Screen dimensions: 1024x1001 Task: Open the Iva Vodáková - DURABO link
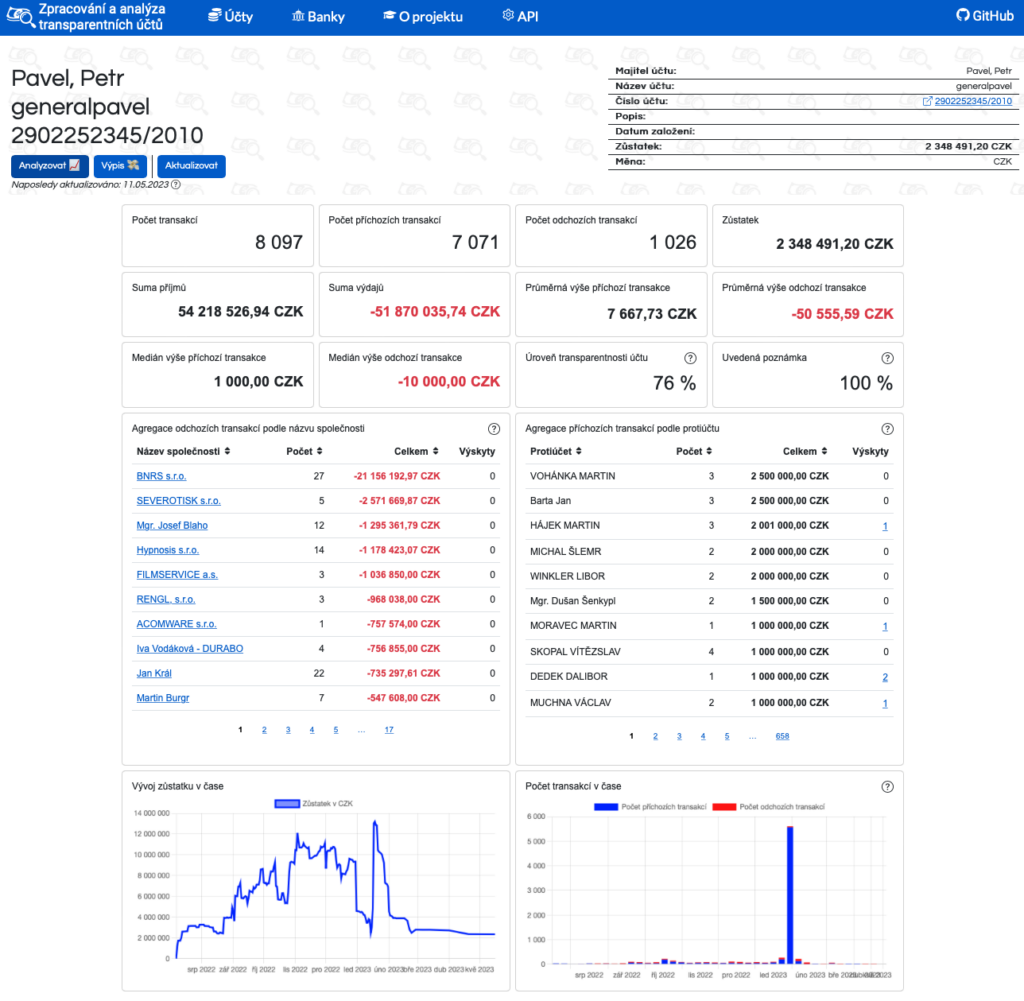[189, 649]
